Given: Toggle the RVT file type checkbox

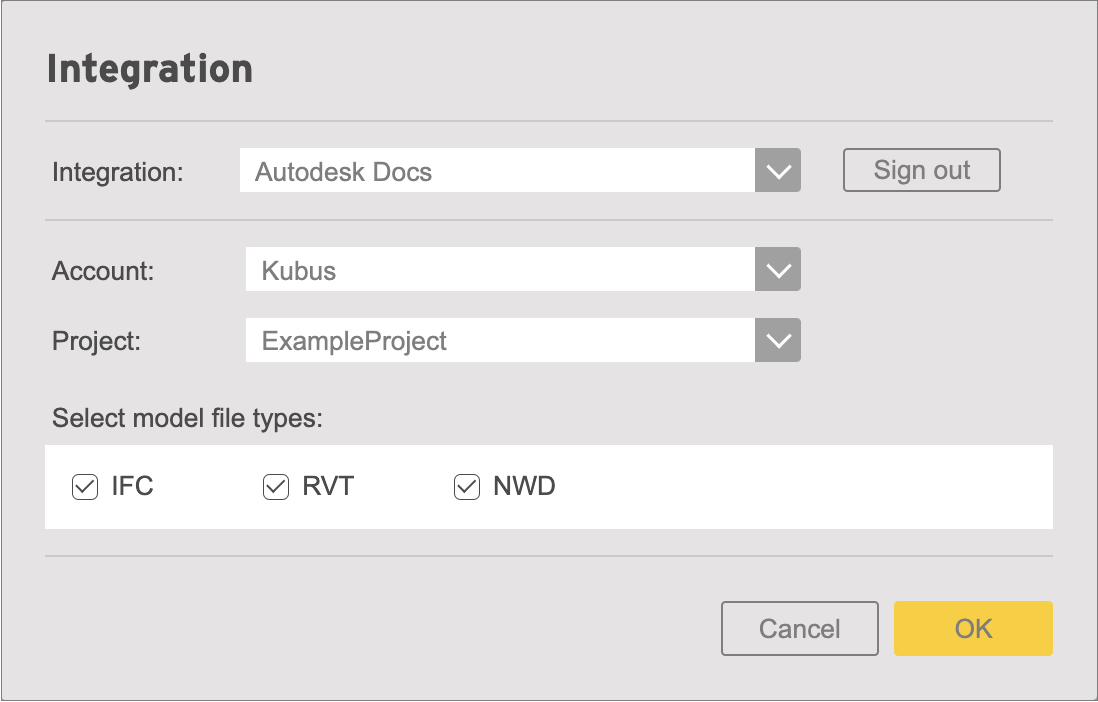Looking at the screenshot, I should tap(276, 487).
